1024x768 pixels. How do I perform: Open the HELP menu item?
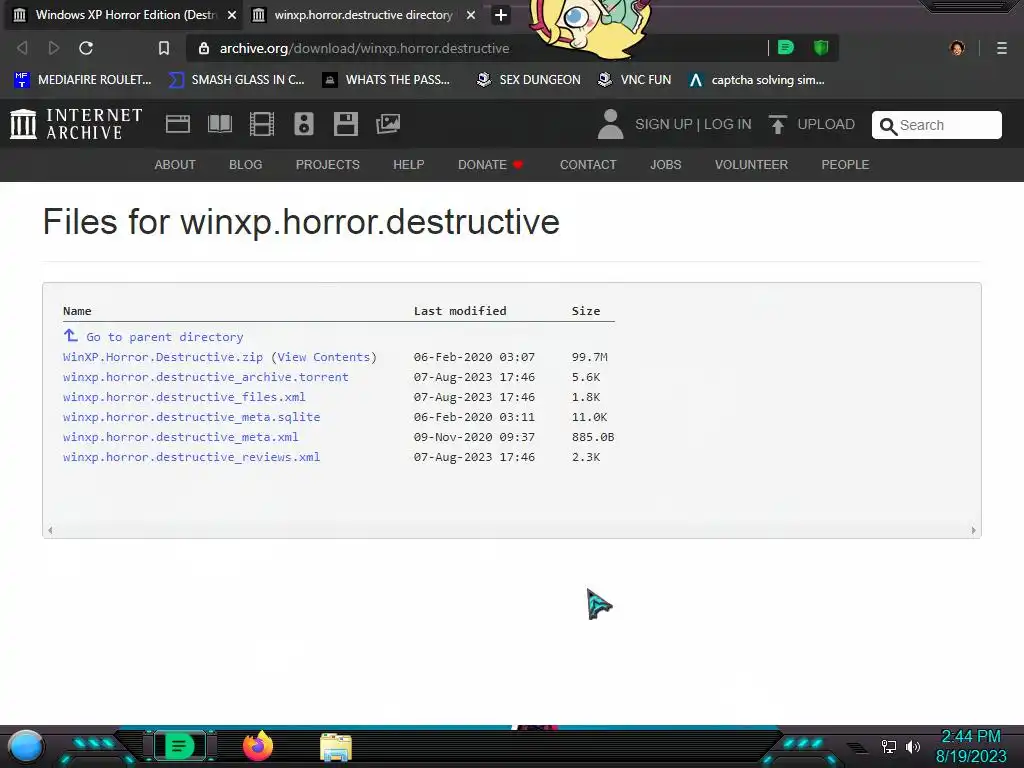[409, 165]
